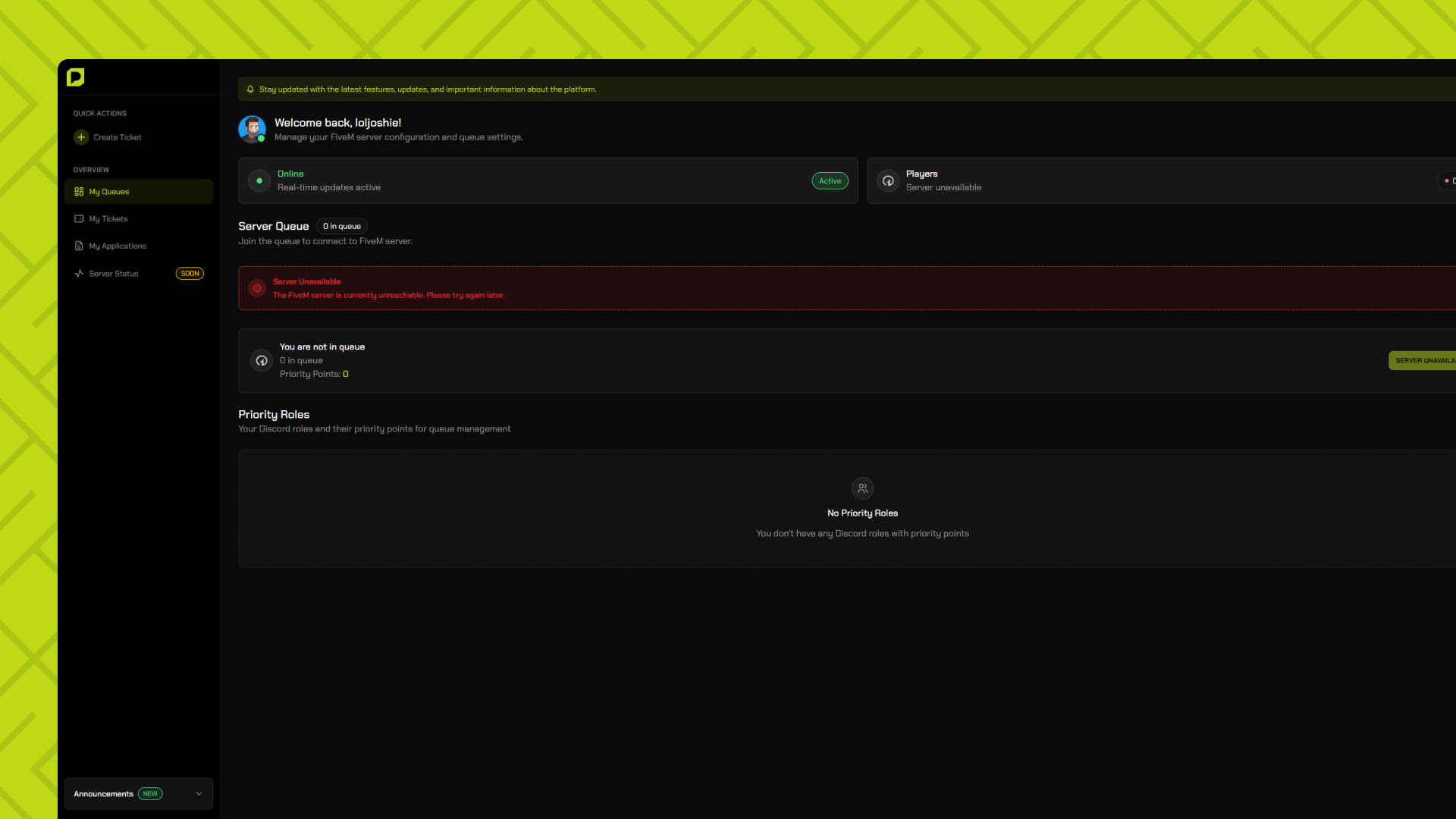
Task: Click the Create Ticket quick action
Action: pos(117,137)
